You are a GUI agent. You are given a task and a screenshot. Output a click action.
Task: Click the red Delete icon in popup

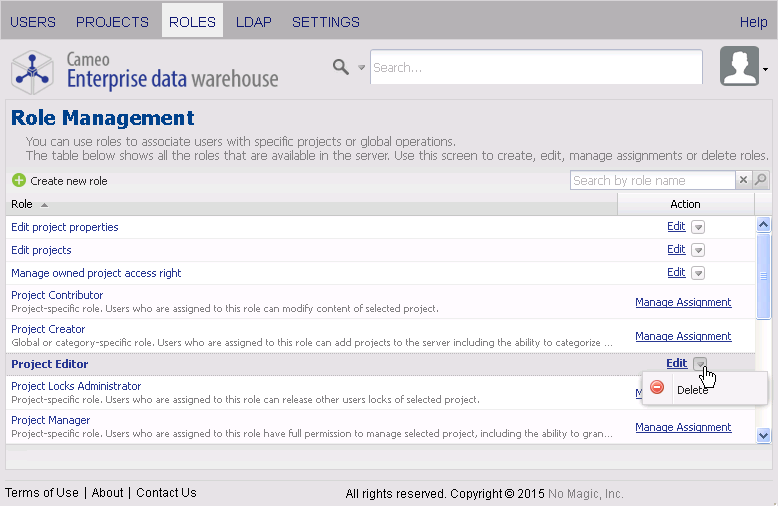click(x=657, y=388)
